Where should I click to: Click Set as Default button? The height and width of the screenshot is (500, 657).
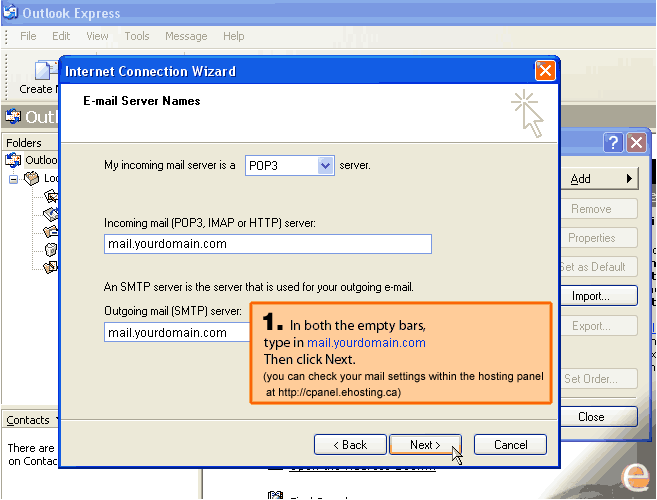[599, 267]
